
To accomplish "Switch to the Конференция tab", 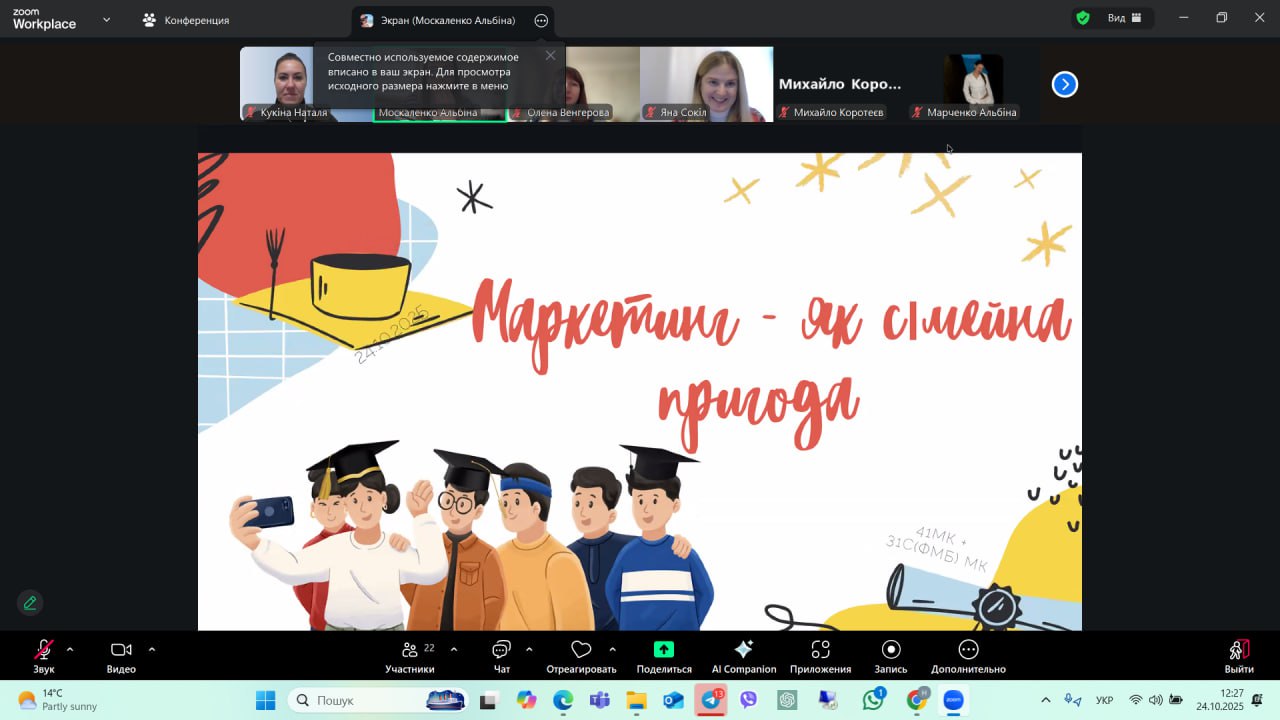I will (x=186, y=20).
